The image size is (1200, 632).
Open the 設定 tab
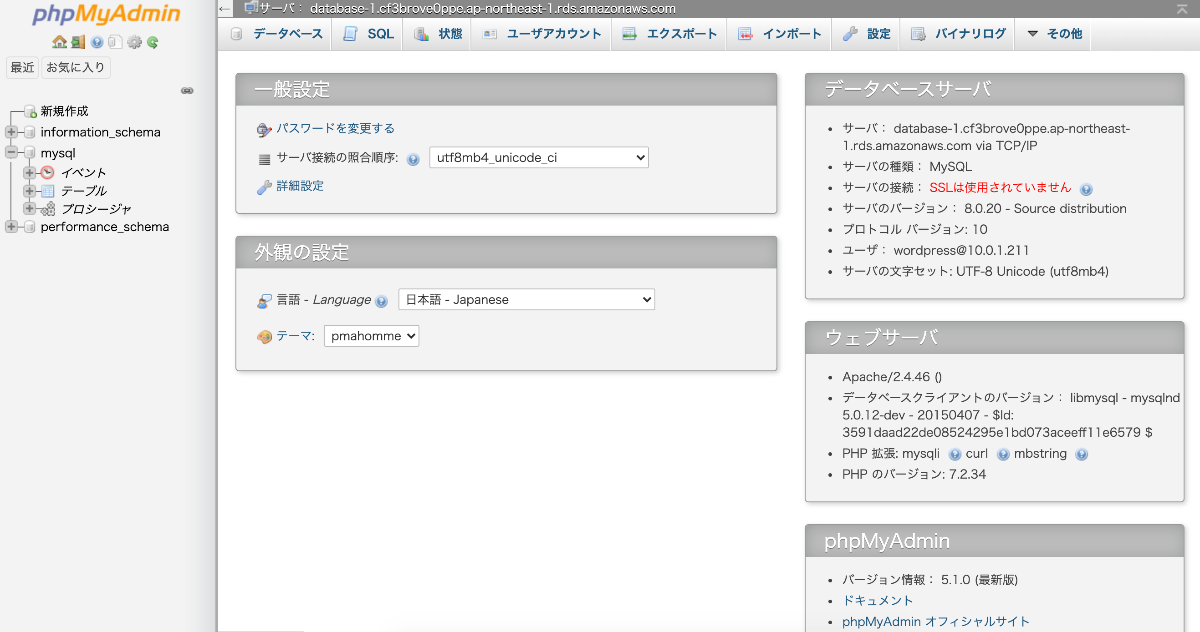tap(866, 34)
